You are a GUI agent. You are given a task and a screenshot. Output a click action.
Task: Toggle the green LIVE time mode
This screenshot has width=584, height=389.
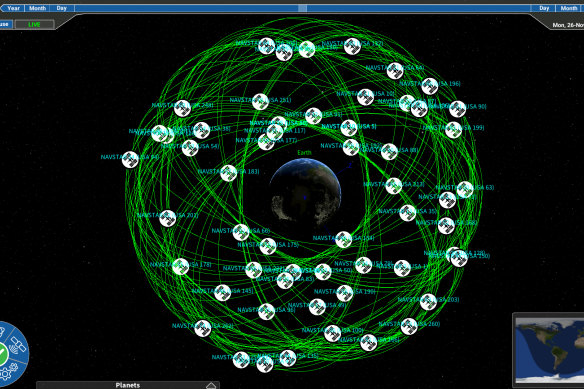(34, 24)
